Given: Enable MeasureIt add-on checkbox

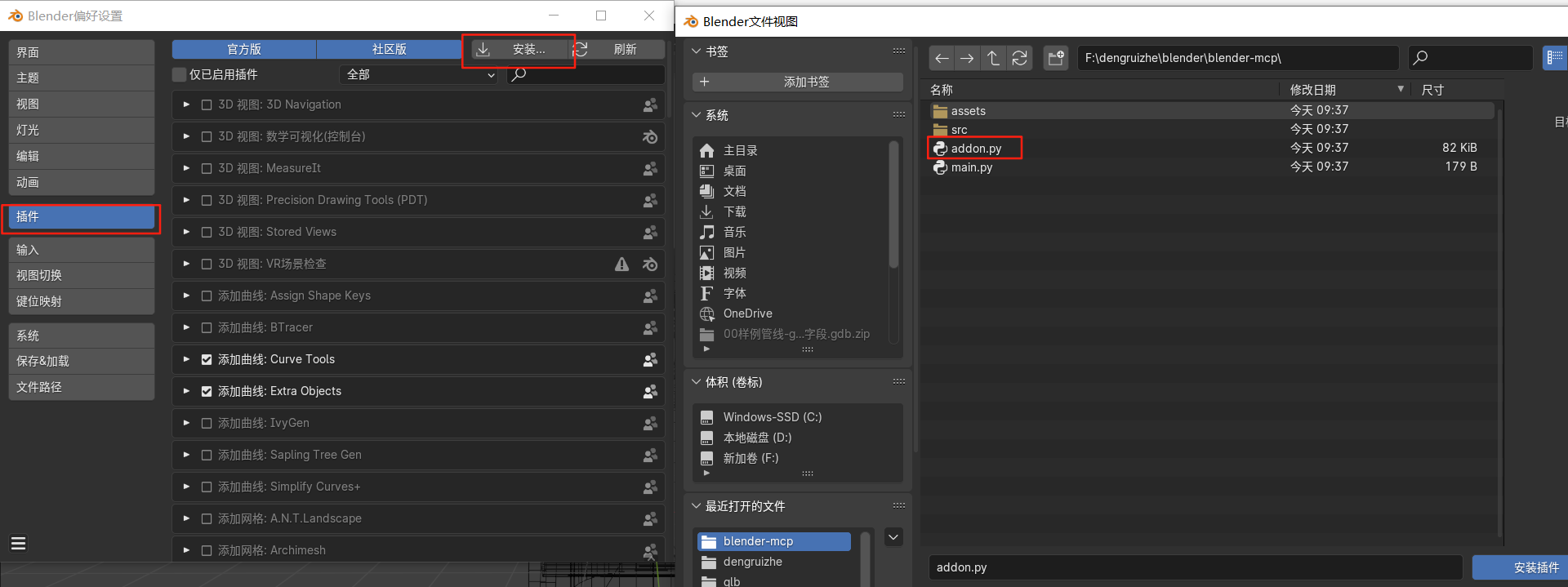Looking at the screenshot, I should coord(207,168).
